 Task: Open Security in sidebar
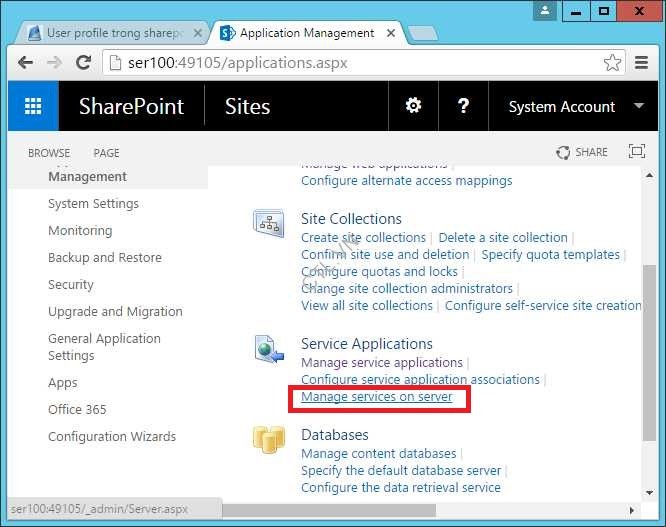point(71,285)
